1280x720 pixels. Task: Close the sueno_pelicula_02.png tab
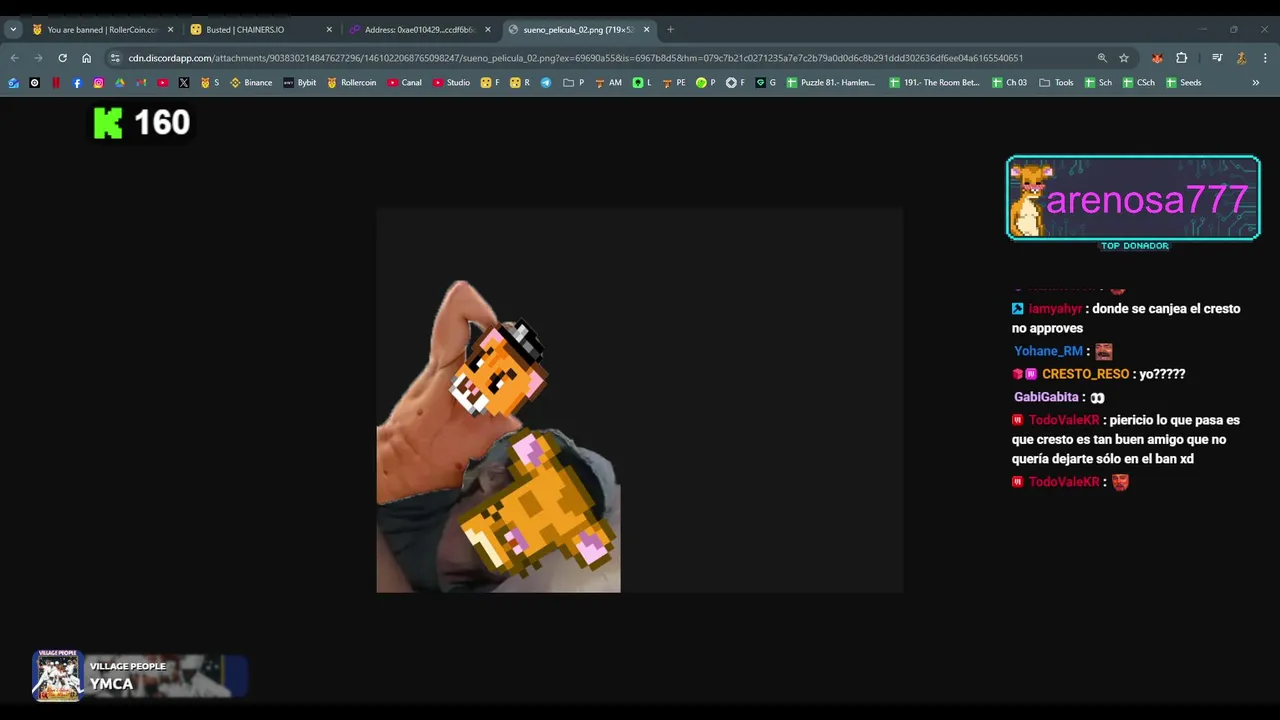tap(646, 30)
